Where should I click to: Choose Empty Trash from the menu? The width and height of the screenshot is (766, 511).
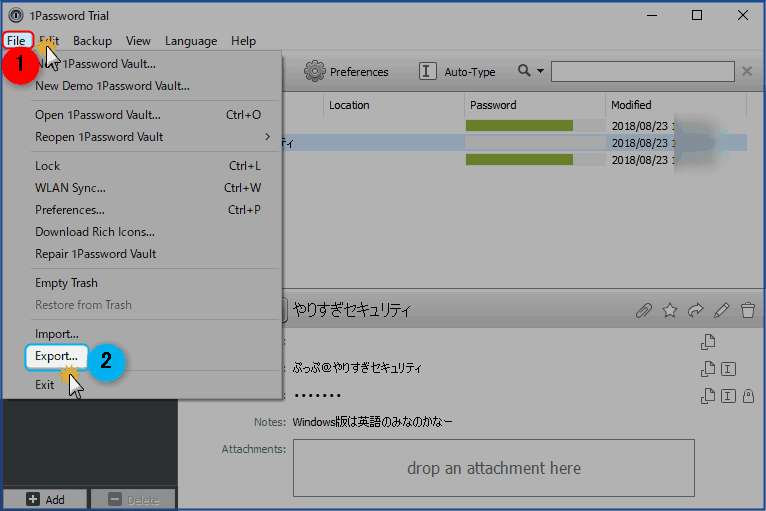tap(155, 283)
